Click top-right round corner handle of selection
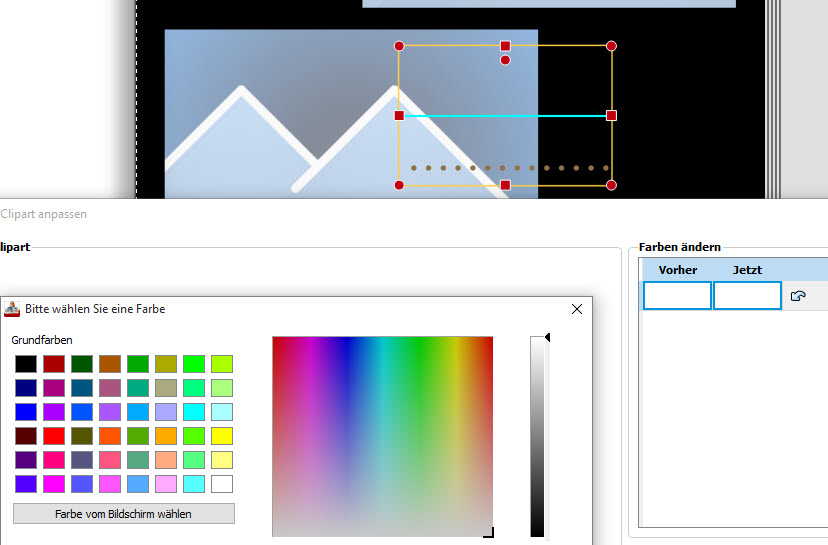 click(x=611, y=46)
